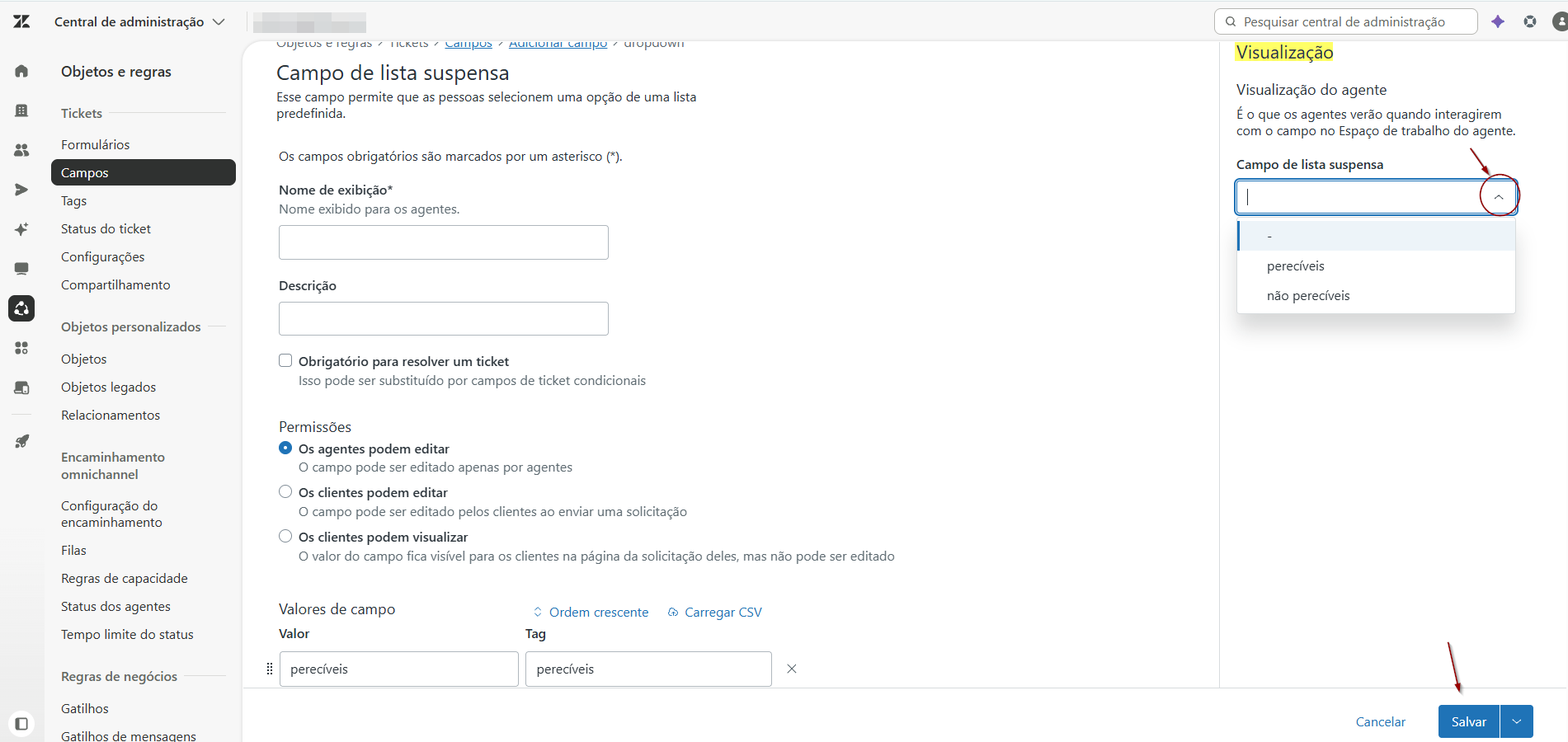Screen dimensions: 1568x742
Task: Open Formulários in the Tickets menu
Action: pyautogui.click(x=96, y=144)
